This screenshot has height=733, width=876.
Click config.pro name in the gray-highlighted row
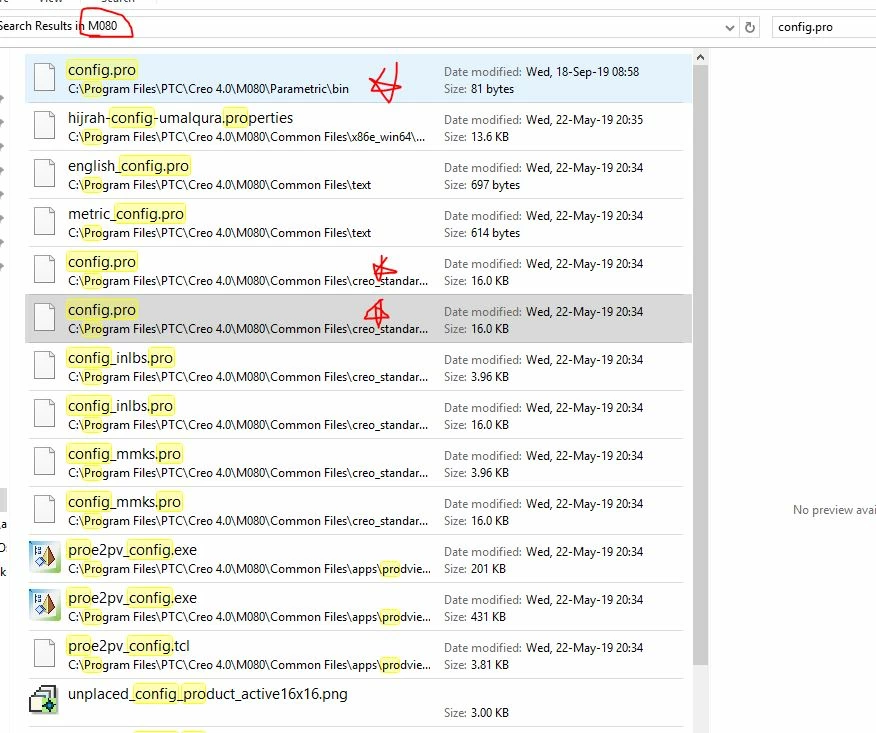tap(102, 310)
